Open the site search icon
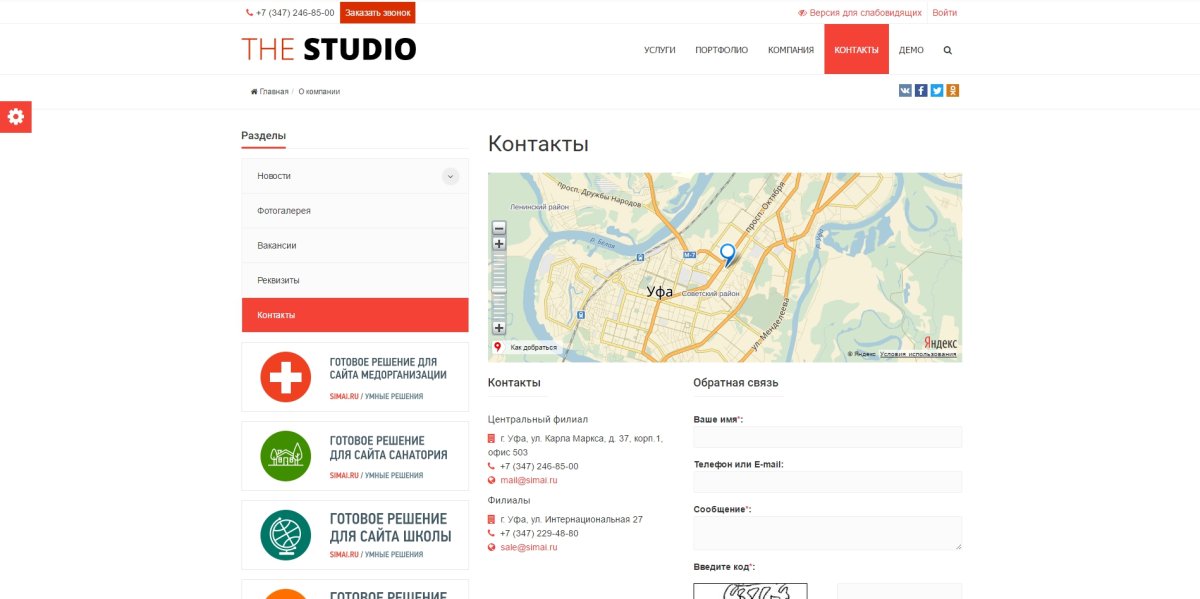Viewport: 1200px width, 599px height. [947, 49]
